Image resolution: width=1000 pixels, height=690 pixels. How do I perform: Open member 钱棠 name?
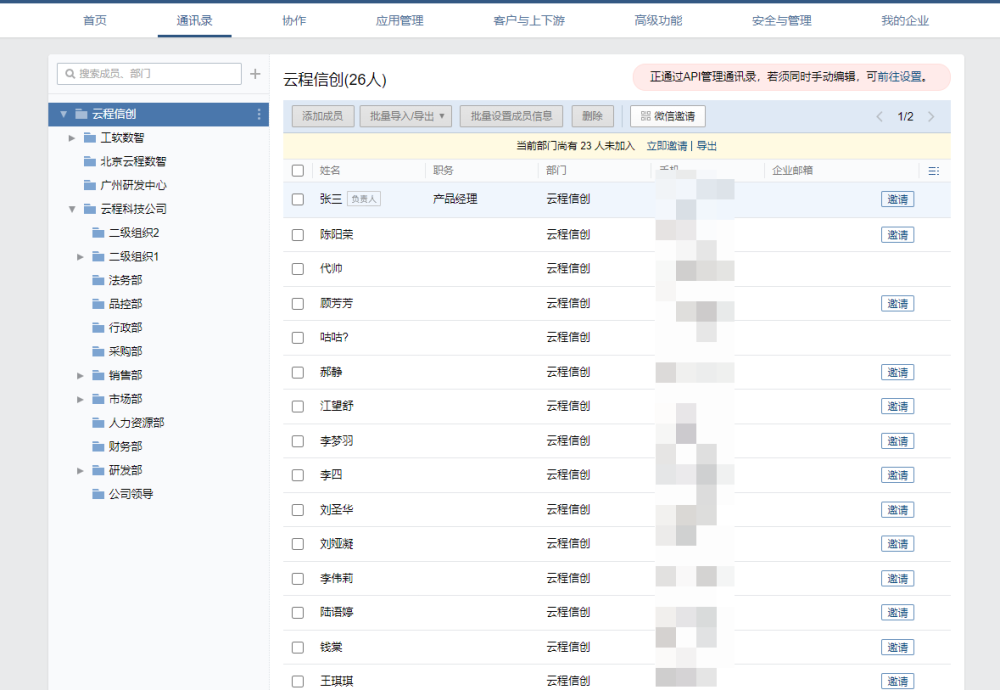[x=331, y=647]
